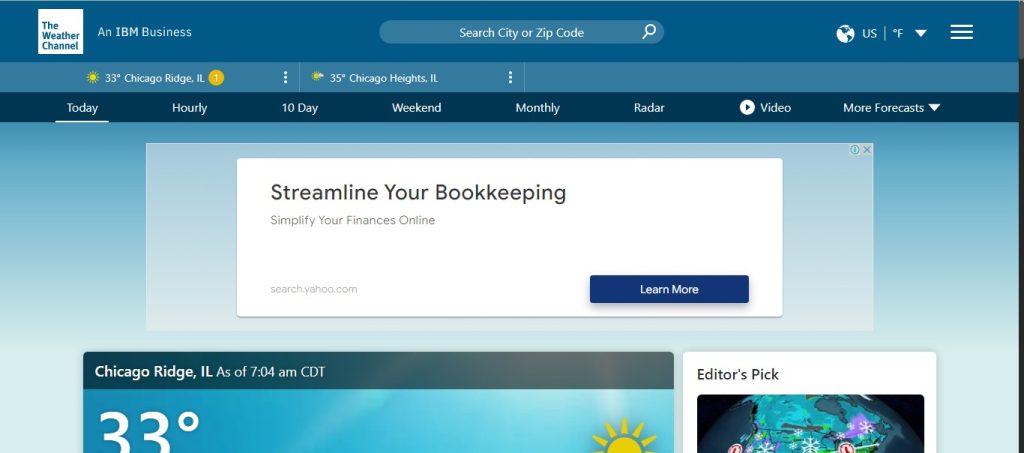Click the Search City or Zip Code field
This screenshot has width=1024, height=453.
521,32
